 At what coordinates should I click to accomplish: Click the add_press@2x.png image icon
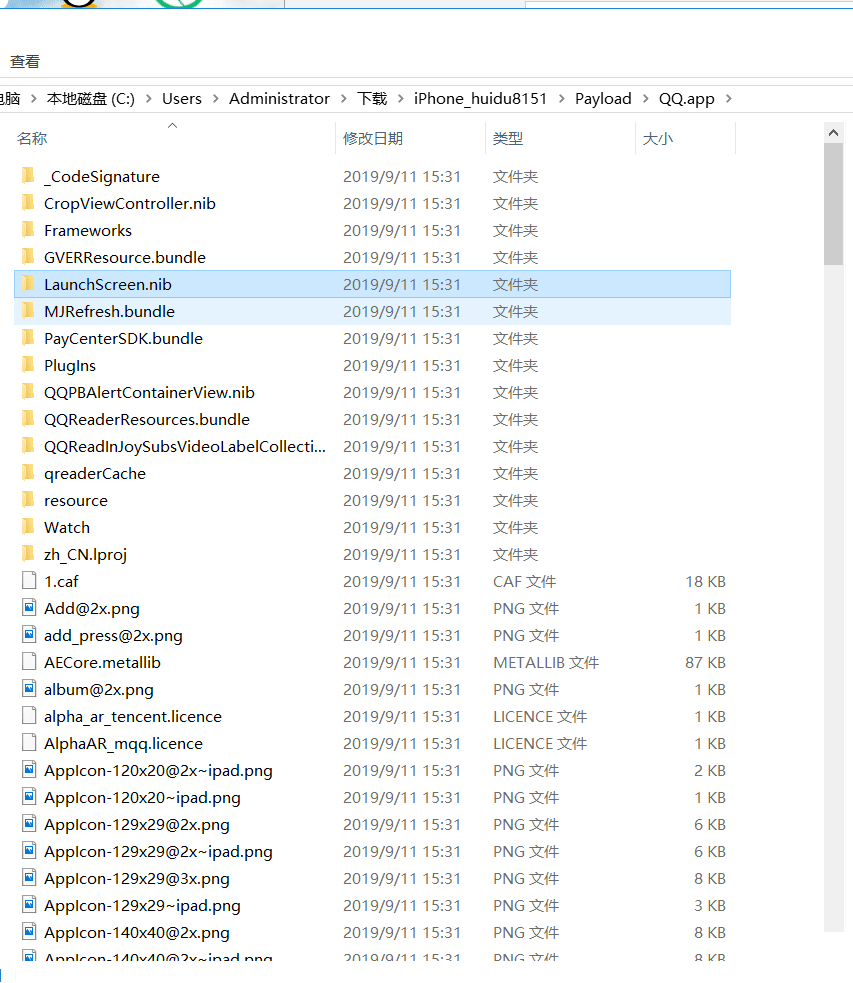click(x=29, y=634)
